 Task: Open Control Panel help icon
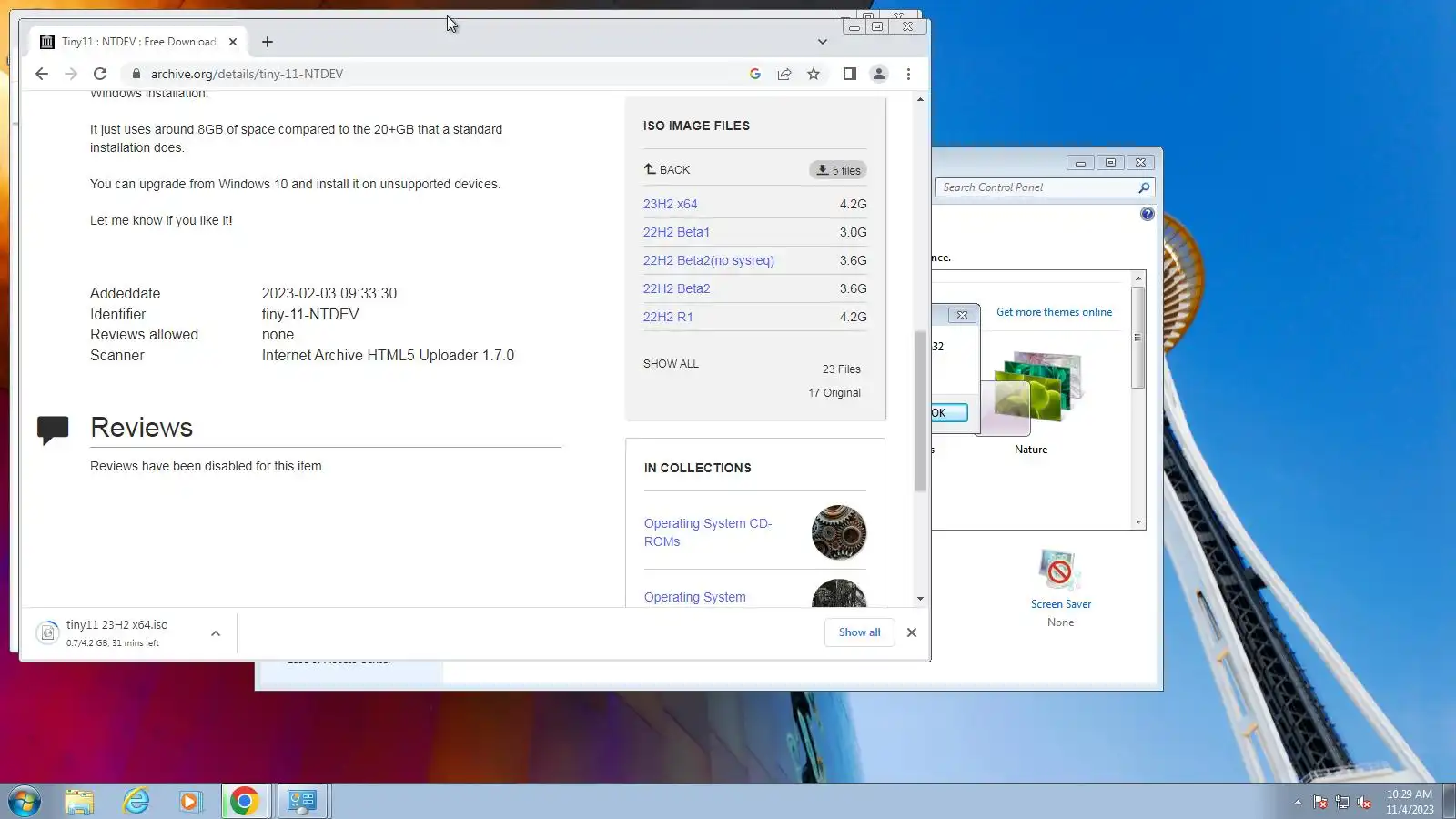(1148, 214)
